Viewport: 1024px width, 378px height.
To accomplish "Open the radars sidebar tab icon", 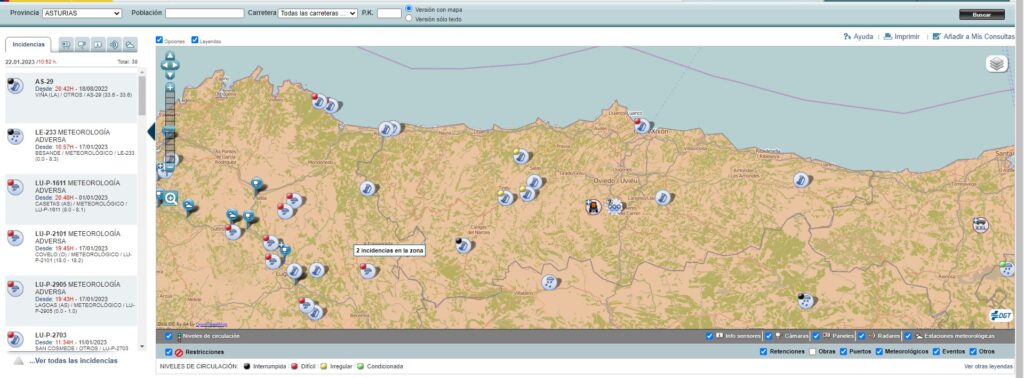I will tap(114, 44).
